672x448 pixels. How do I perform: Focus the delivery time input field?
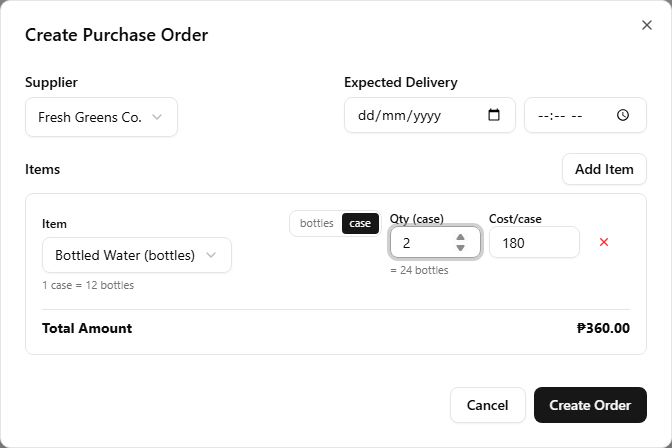pos(585,115)
